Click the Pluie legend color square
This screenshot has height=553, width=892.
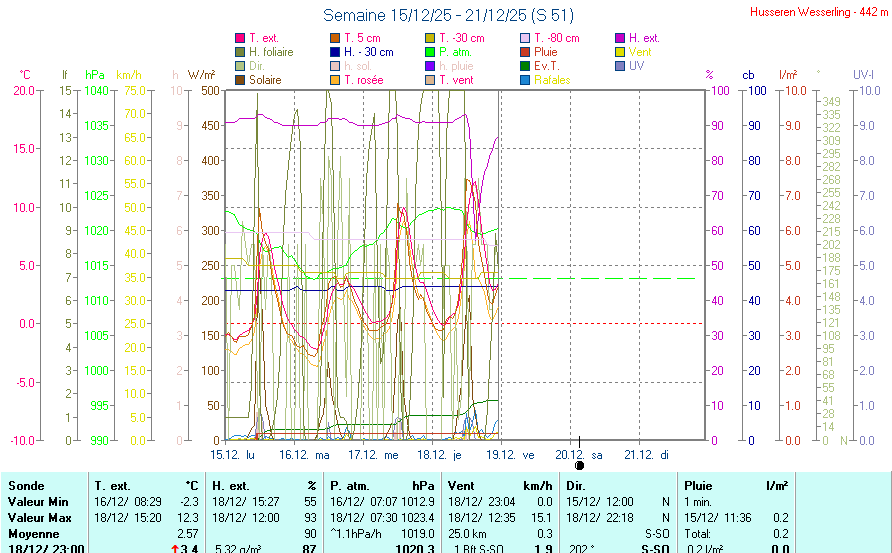[x=525, y=52]
